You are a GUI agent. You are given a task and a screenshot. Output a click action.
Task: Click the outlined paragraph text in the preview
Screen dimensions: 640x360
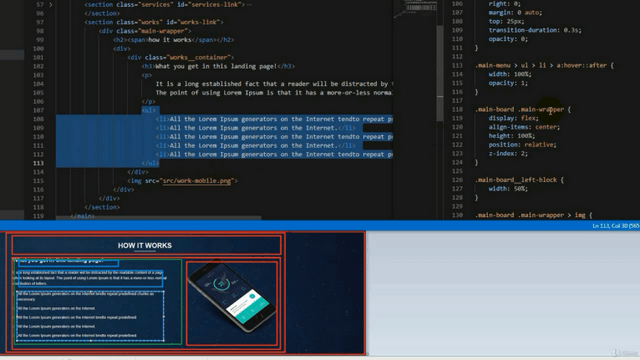[x=89, y=278]
